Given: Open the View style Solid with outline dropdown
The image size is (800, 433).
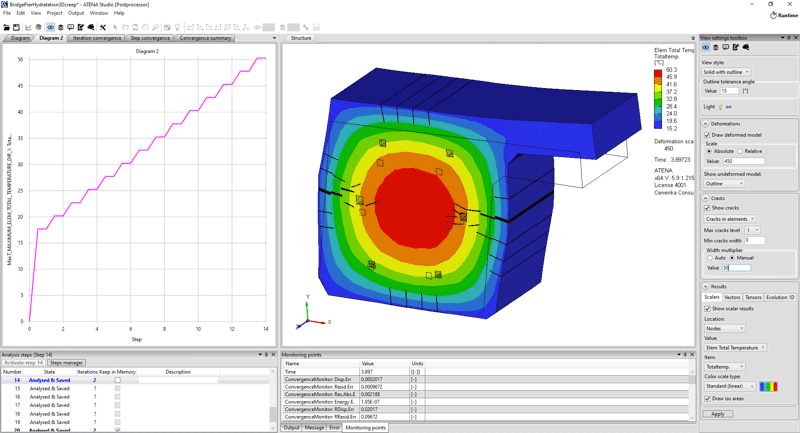Looking at the screenshot, I should 726,72.
